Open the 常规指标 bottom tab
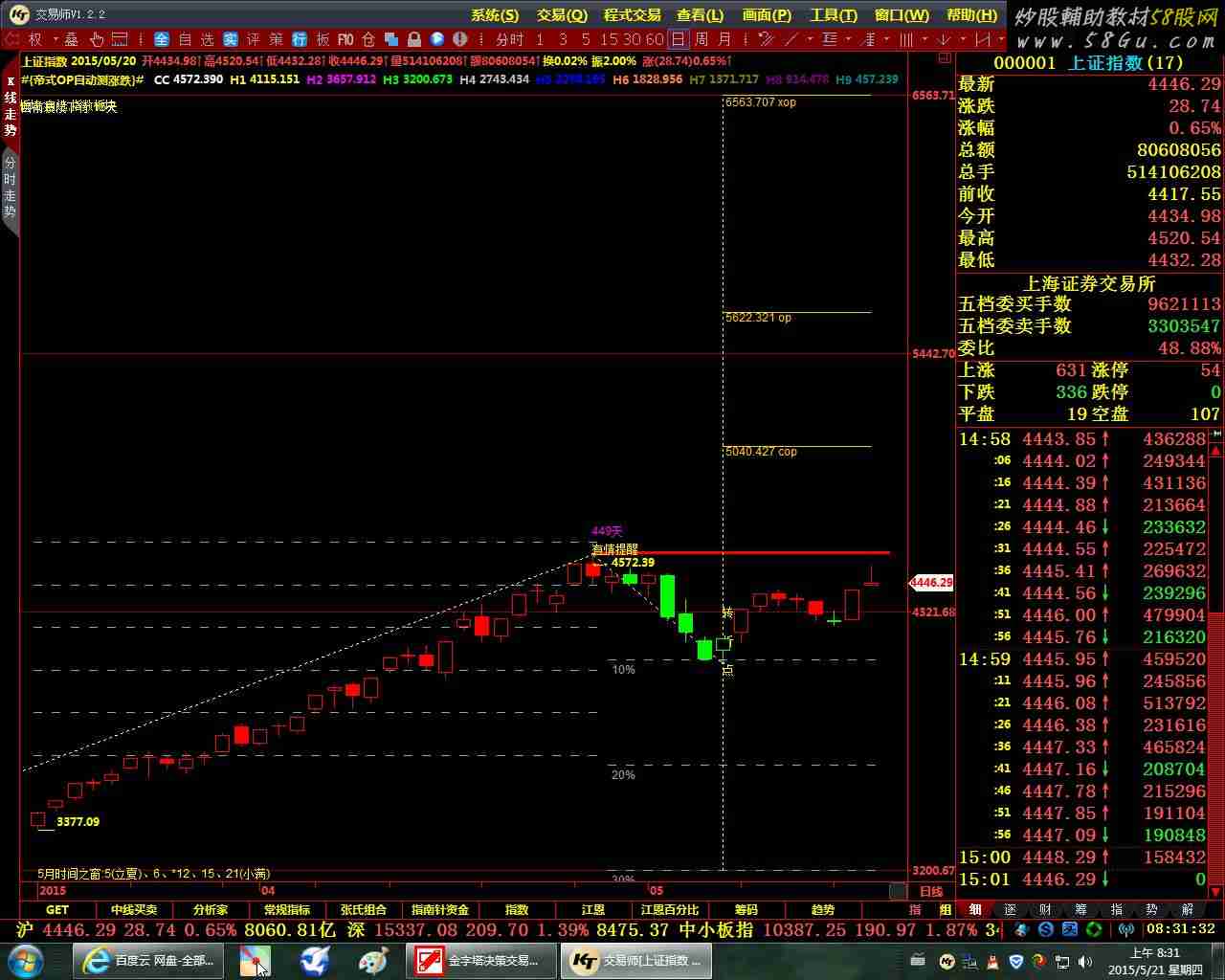This screenshot has height=980, width=1225. 287,910
